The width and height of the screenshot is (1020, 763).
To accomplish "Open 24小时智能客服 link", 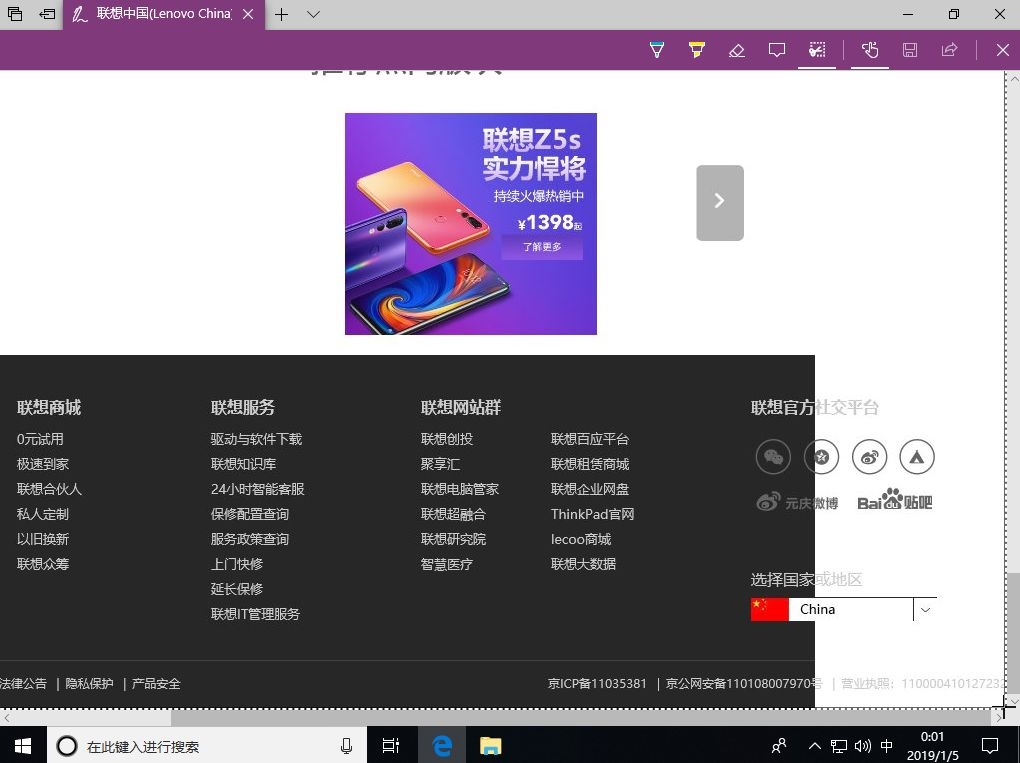I will tap(258, 489).
